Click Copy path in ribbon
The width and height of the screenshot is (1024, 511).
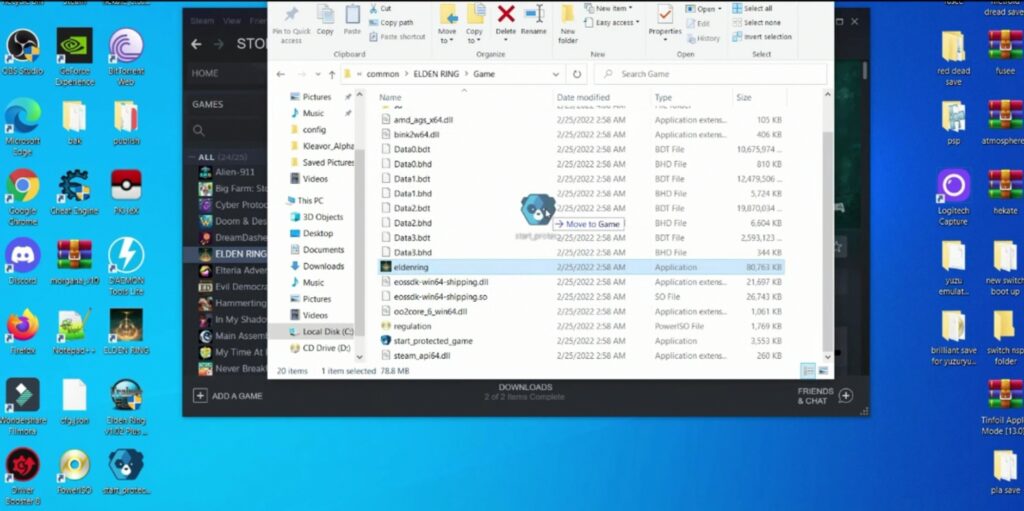[x=391, y=22]
